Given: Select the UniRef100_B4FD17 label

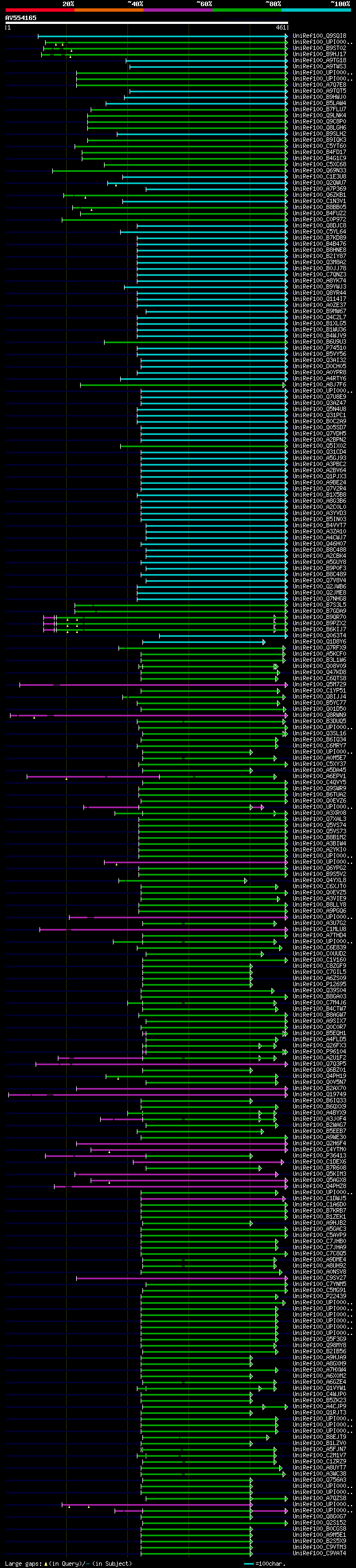Looking at the screenshot, I should [x=319, y=151].
